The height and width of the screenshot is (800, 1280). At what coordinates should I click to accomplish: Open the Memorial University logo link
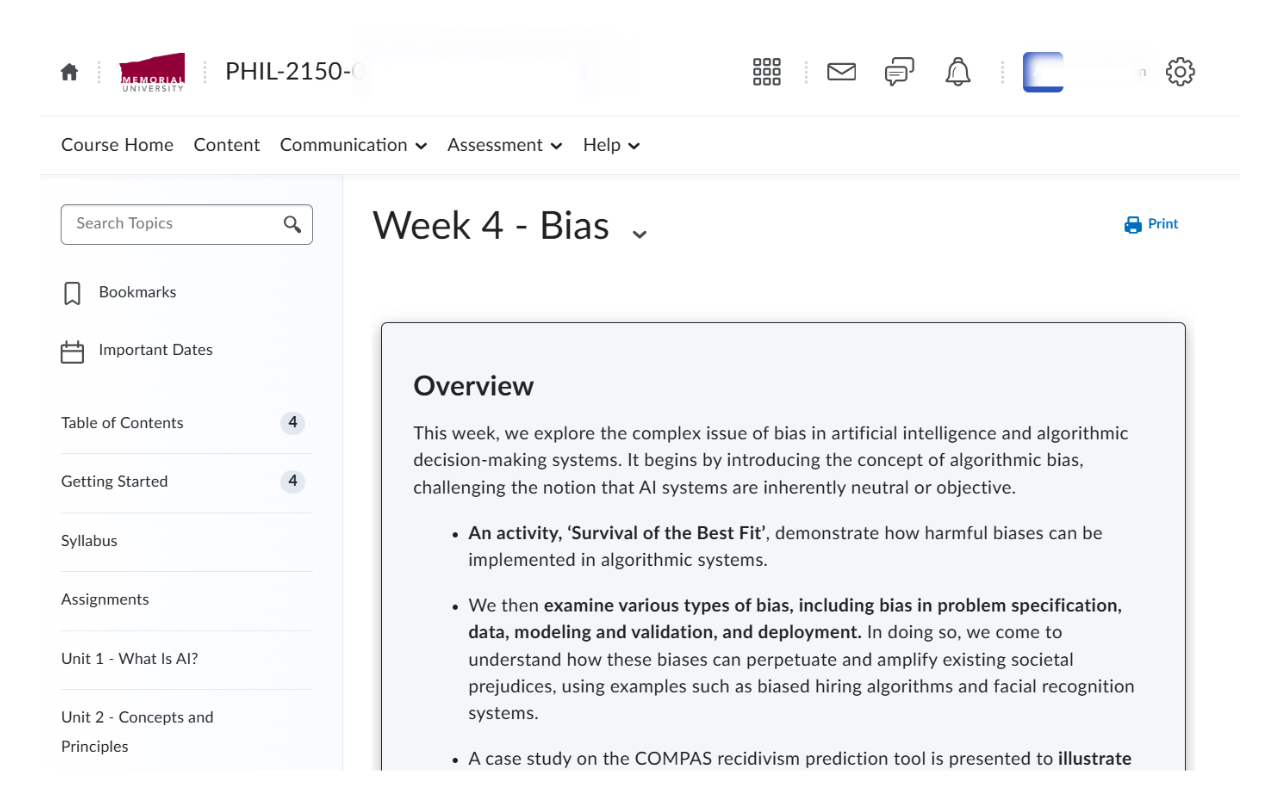(x=152, y=72)
